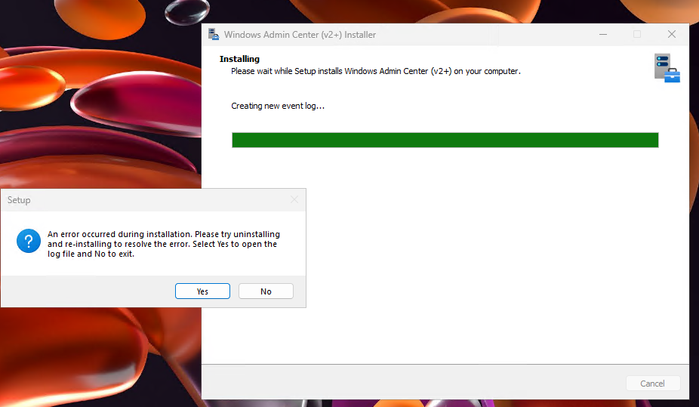Click the server toolbox icon in the installer header

tap(667, 68)
